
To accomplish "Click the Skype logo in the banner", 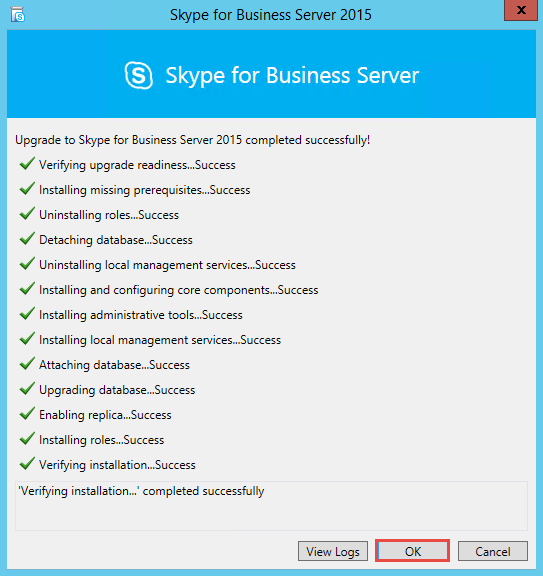I will (139, 75).
